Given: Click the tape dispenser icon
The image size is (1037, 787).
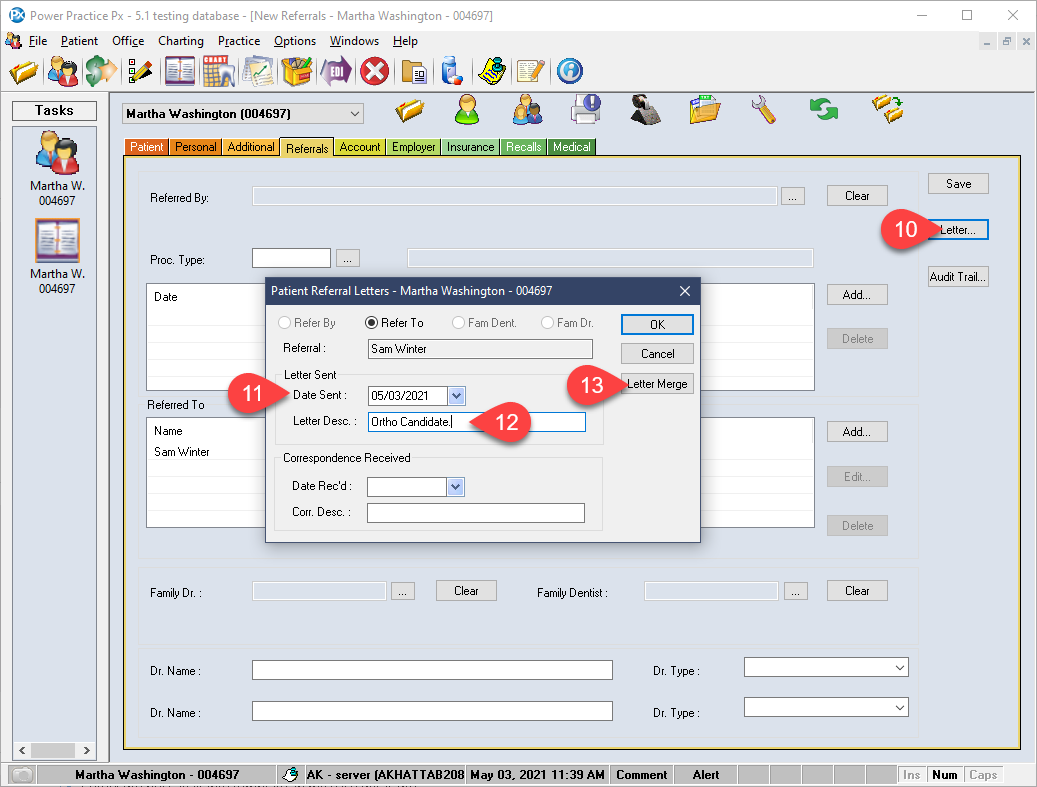Looking at the screenshot, I should [x=645, y=110].
